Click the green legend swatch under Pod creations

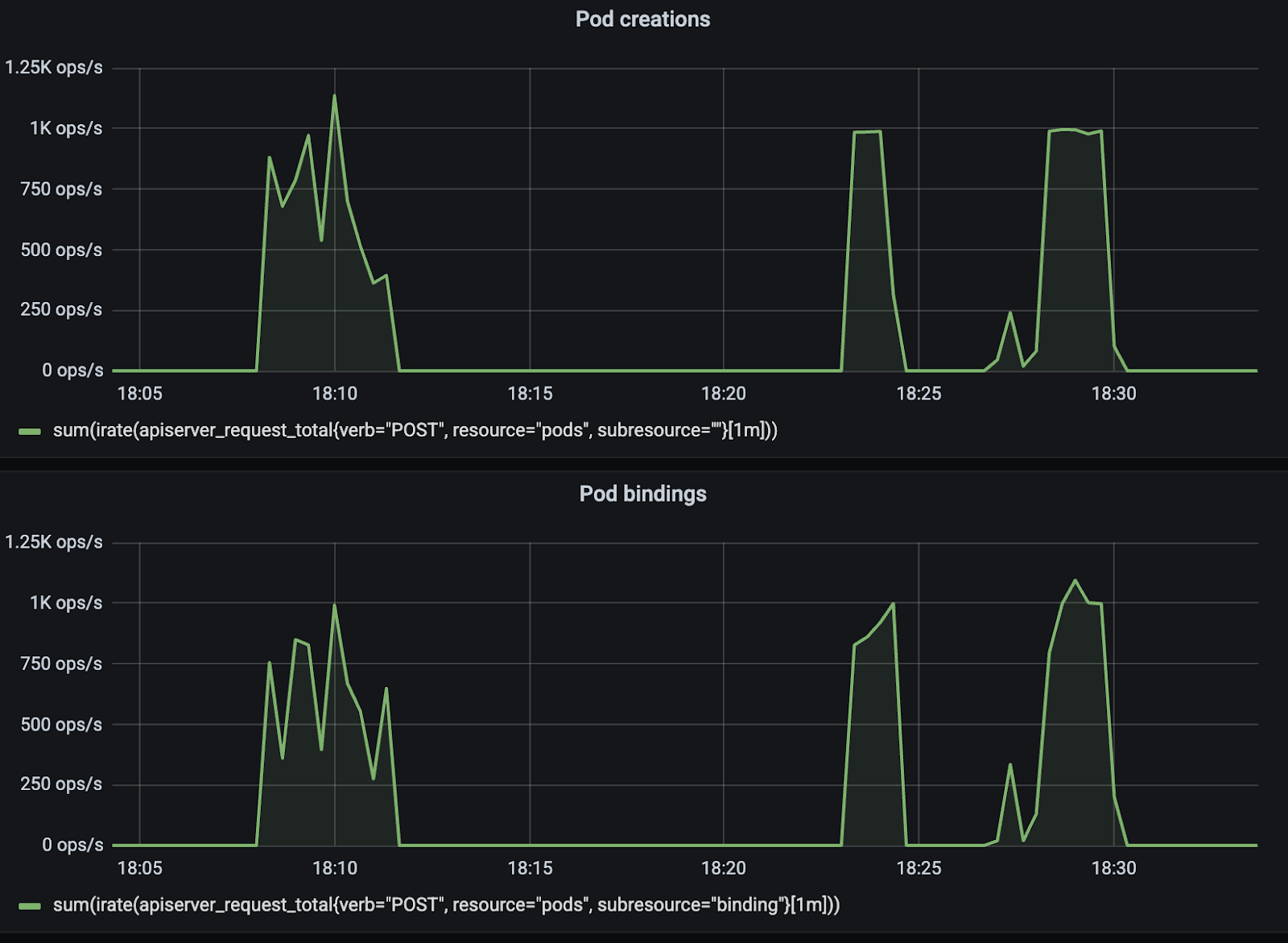[x=30, y=432]
